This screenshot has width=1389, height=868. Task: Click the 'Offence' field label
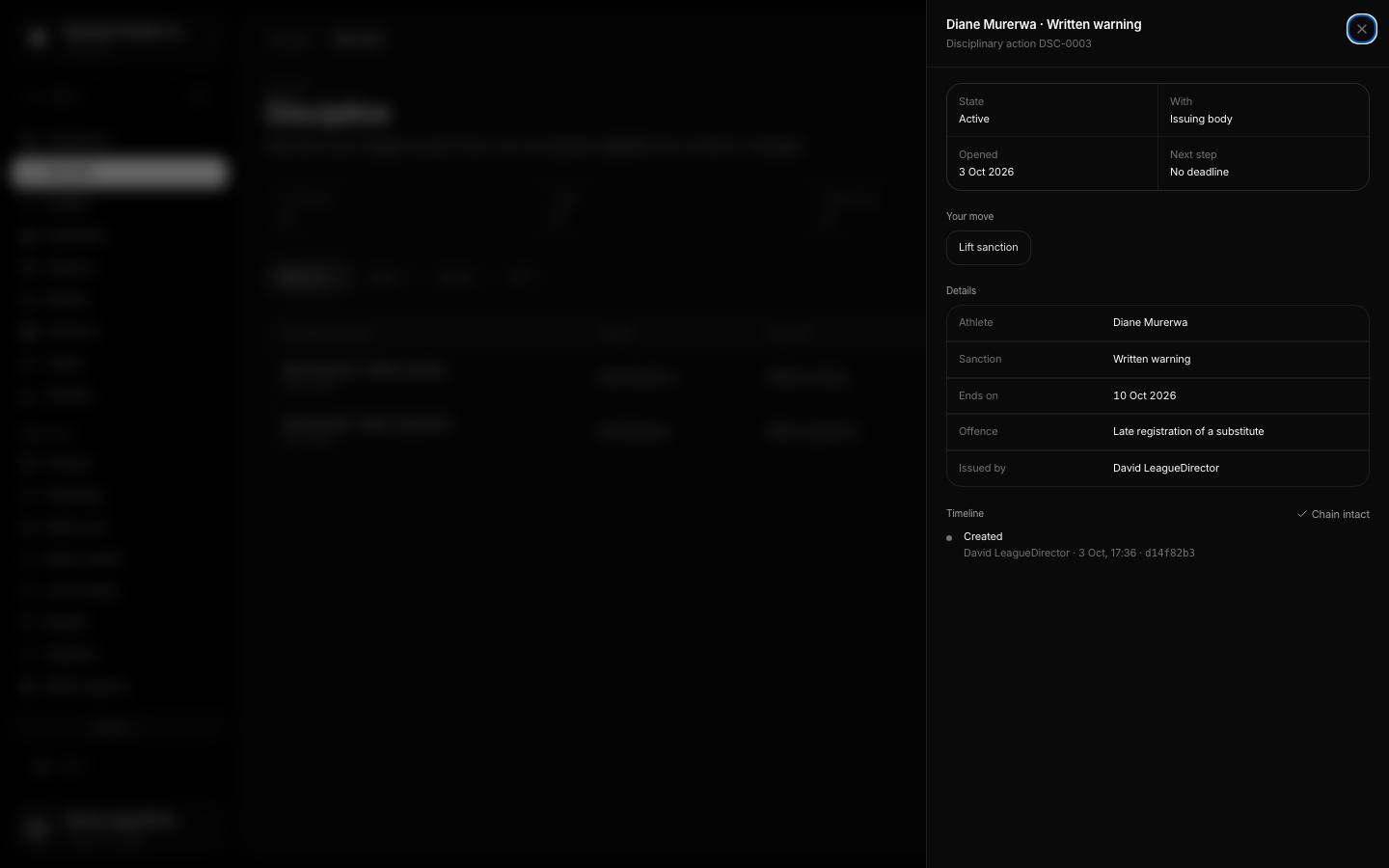click(978, 432)
